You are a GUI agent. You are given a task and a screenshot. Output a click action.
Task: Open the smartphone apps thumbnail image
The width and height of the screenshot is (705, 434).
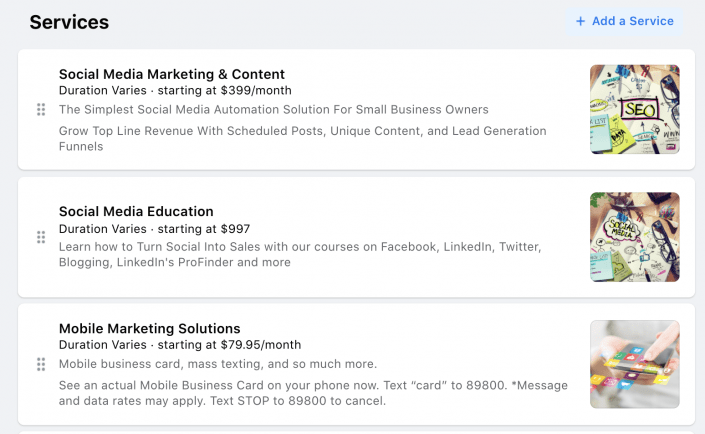click(635, 364)
